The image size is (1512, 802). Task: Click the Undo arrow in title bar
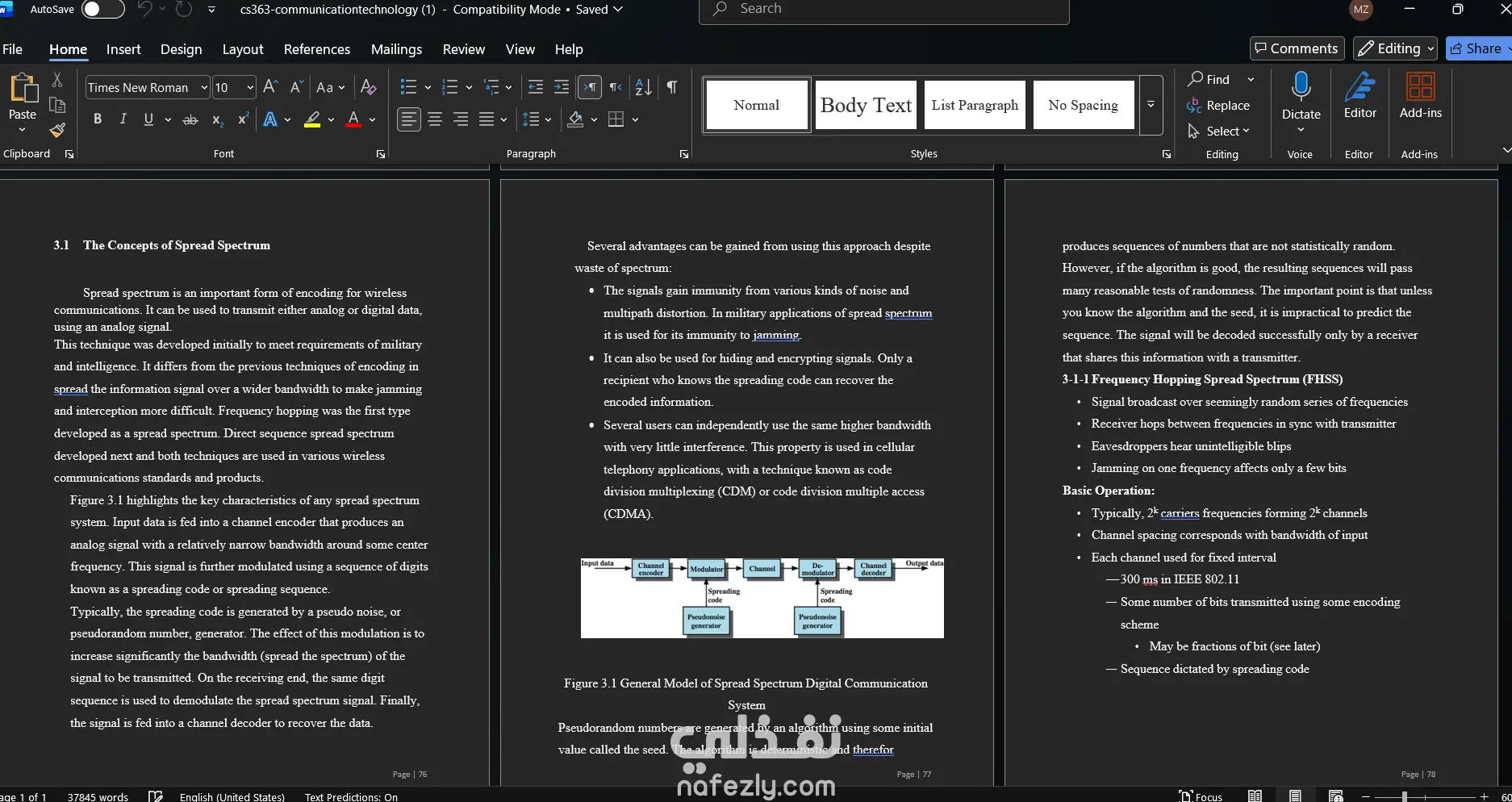point(145,9)
